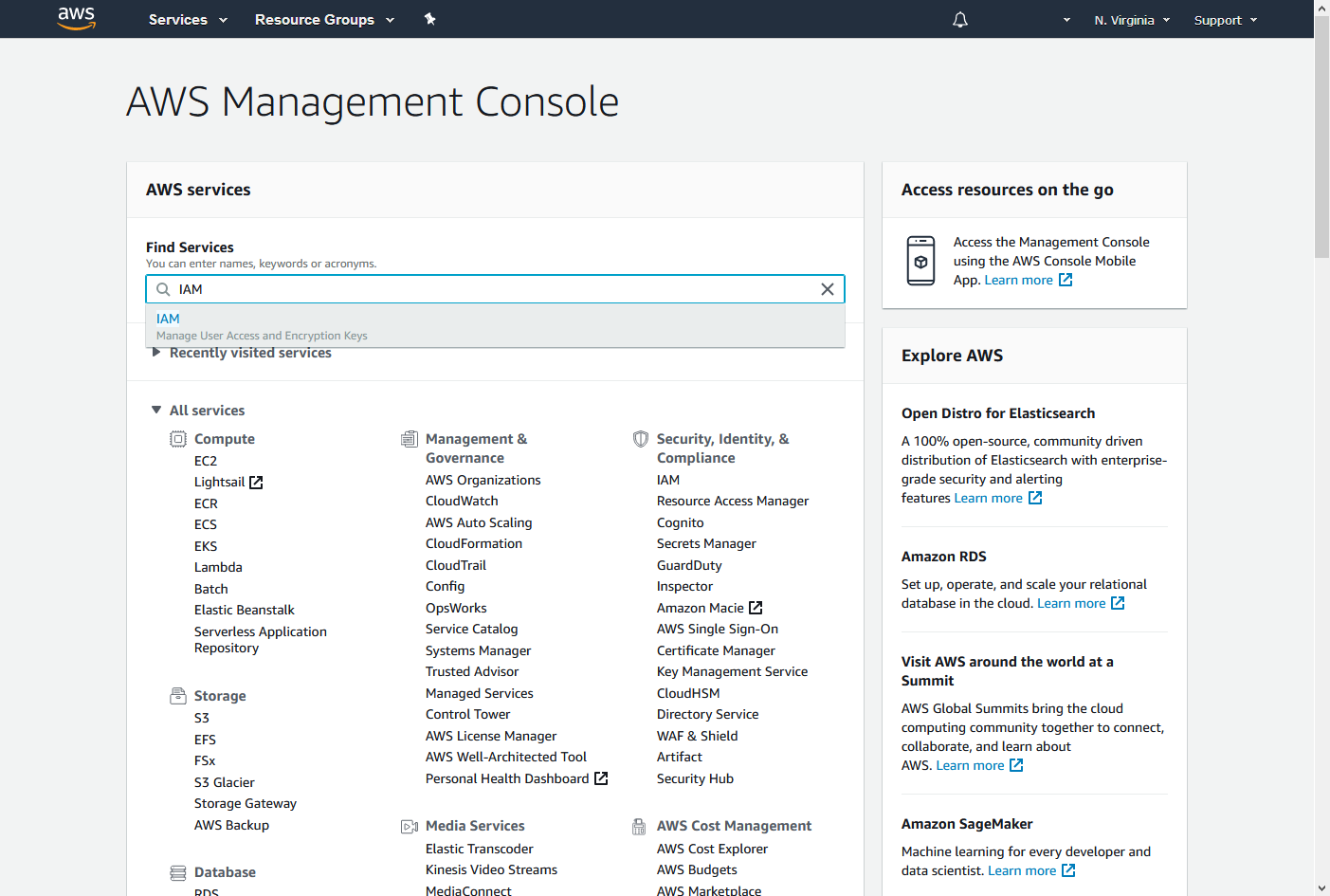
Task: Open the N. Virginia region selector
Action: tap(1132, 20)
